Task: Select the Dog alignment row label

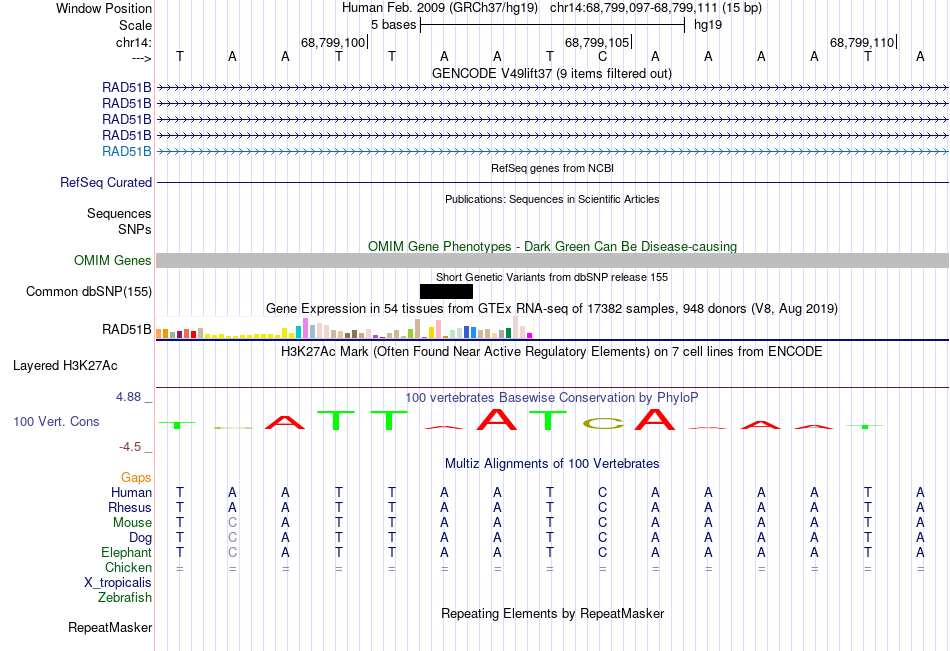Action: pyautogui.click(x=141, y=538)
